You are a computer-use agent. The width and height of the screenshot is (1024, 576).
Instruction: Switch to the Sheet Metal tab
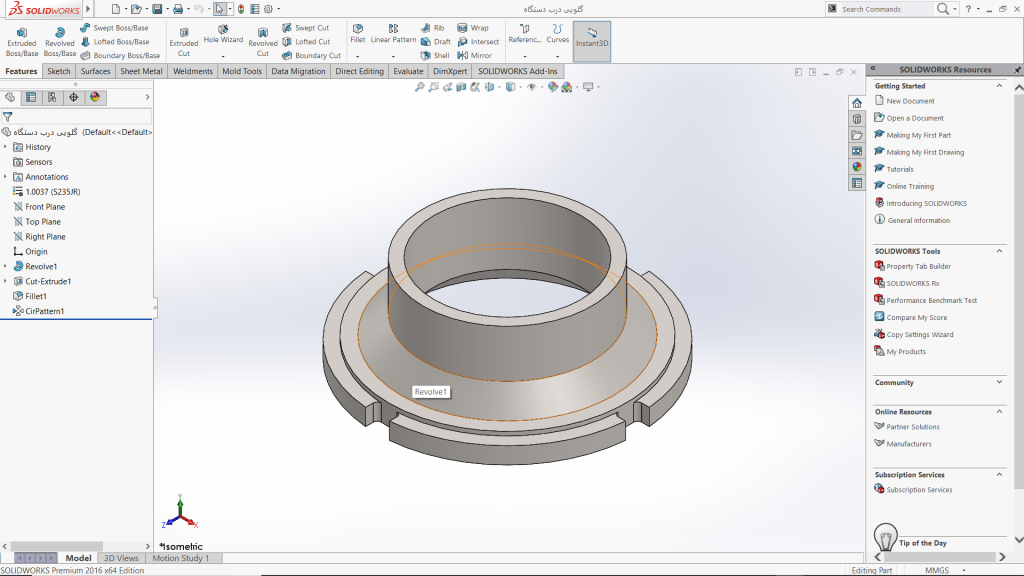tap(142, 71)
